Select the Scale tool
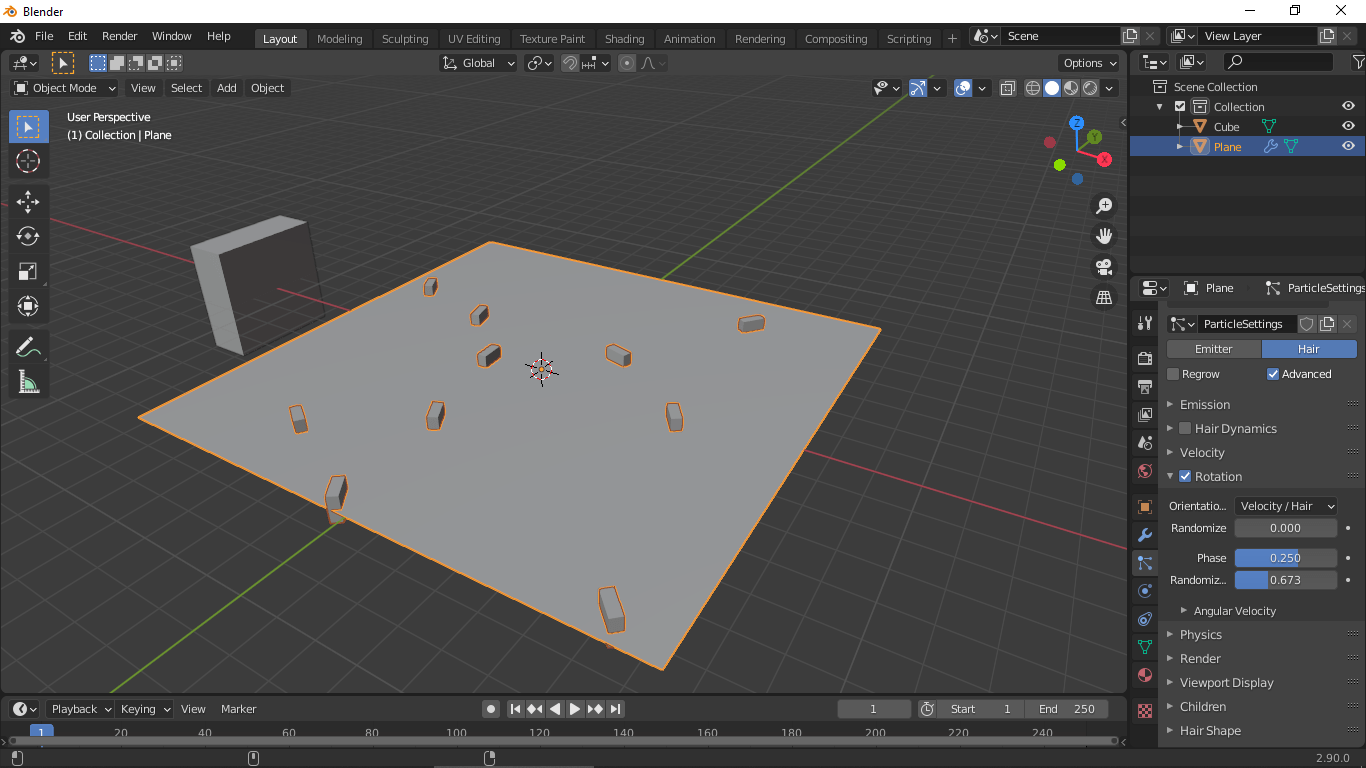This screenshot has width=1366, height=768. coord(28,271)
